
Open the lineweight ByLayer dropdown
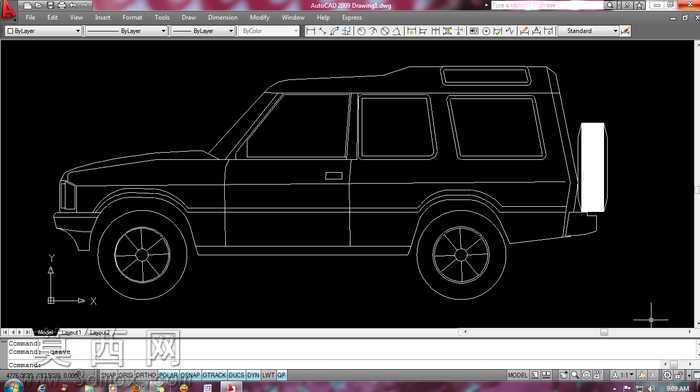pyautogui.click(x=203, y=31)
